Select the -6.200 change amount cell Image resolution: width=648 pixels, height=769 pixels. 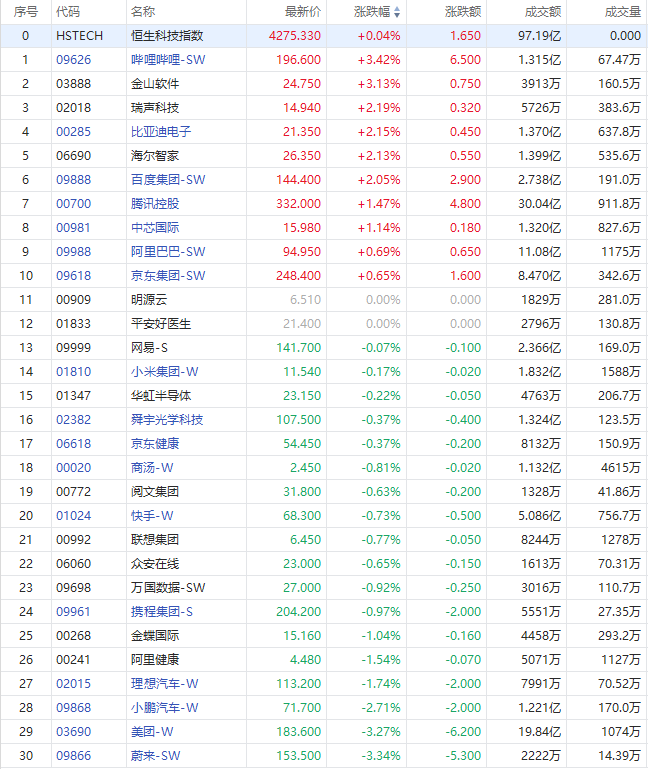click(x=463, y=732)
